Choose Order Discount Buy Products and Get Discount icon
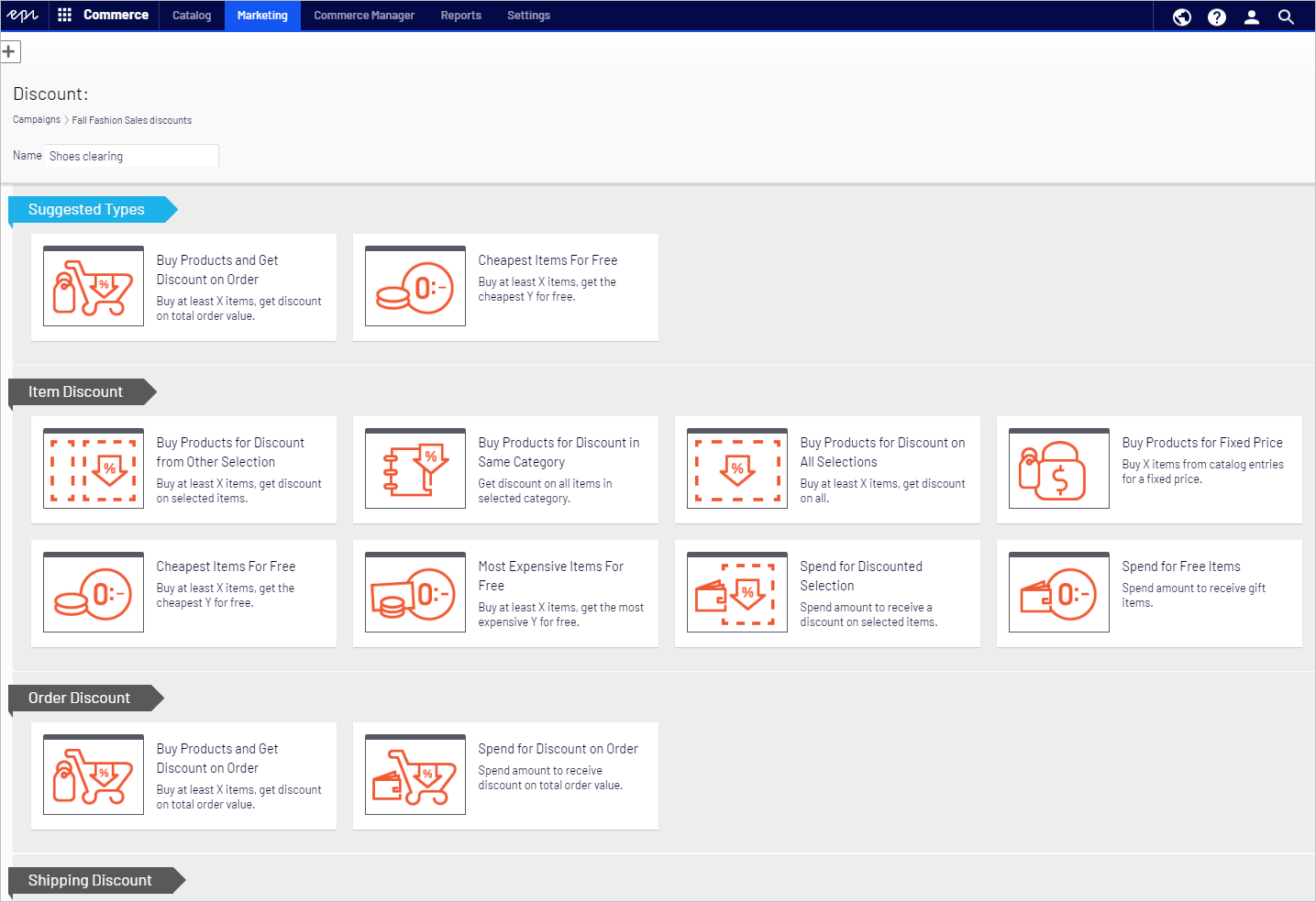 94,775
